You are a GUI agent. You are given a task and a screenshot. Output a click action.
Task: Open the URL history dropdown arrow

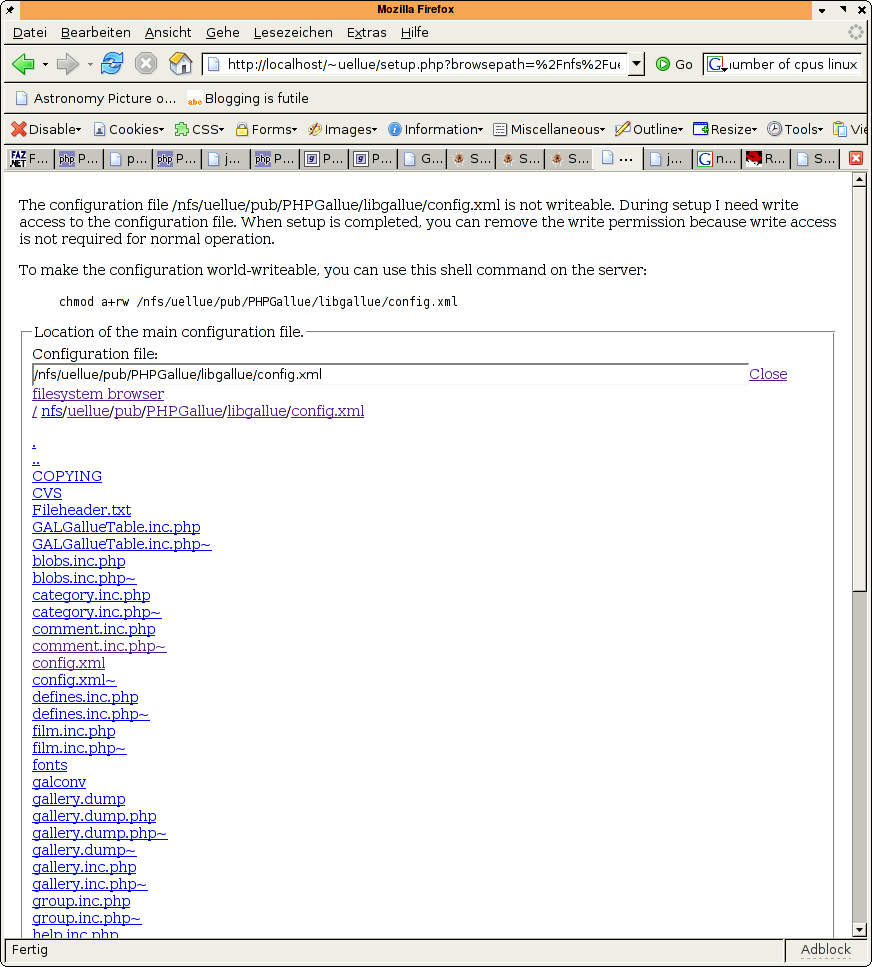click(636, 64)
